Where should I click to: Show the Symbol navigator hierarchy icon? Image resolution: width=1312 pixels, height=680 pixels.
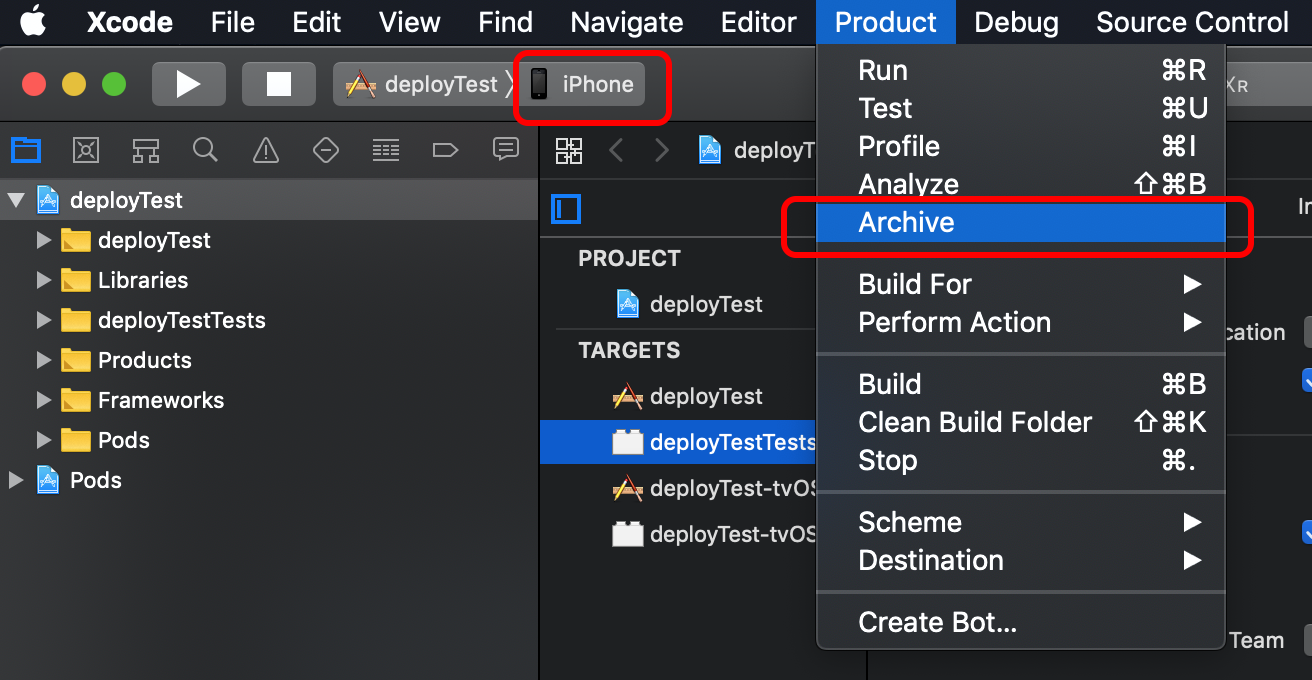click(146, 150)
